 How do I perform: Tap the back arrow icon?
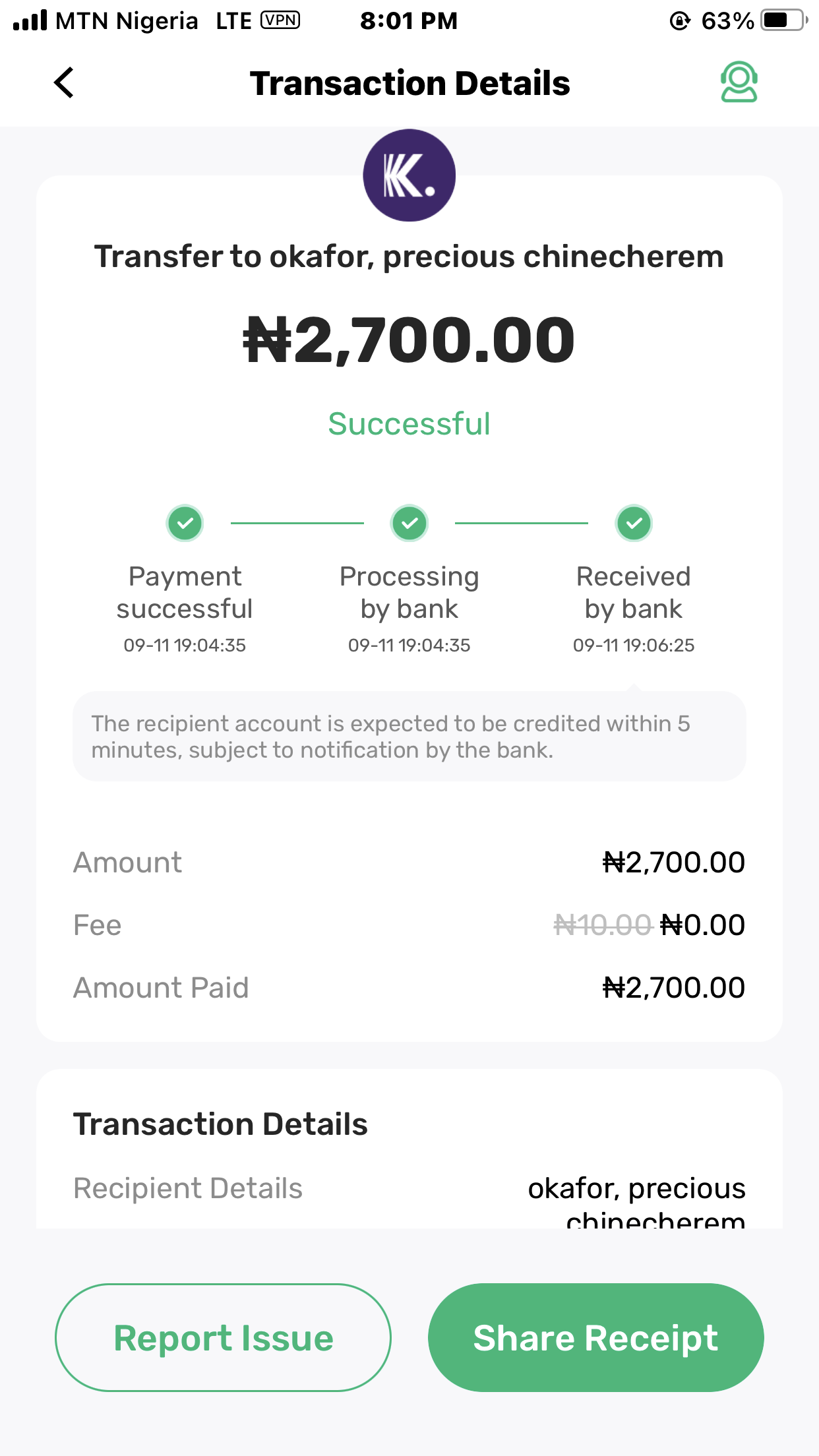point(64,83)
